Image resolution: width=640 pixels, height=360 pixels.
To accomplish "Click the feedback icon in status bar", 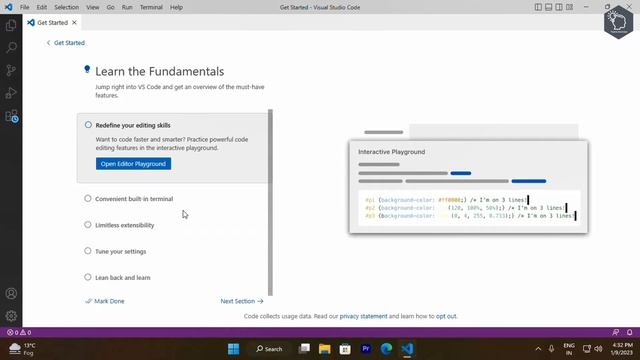I will coord(616,332).
